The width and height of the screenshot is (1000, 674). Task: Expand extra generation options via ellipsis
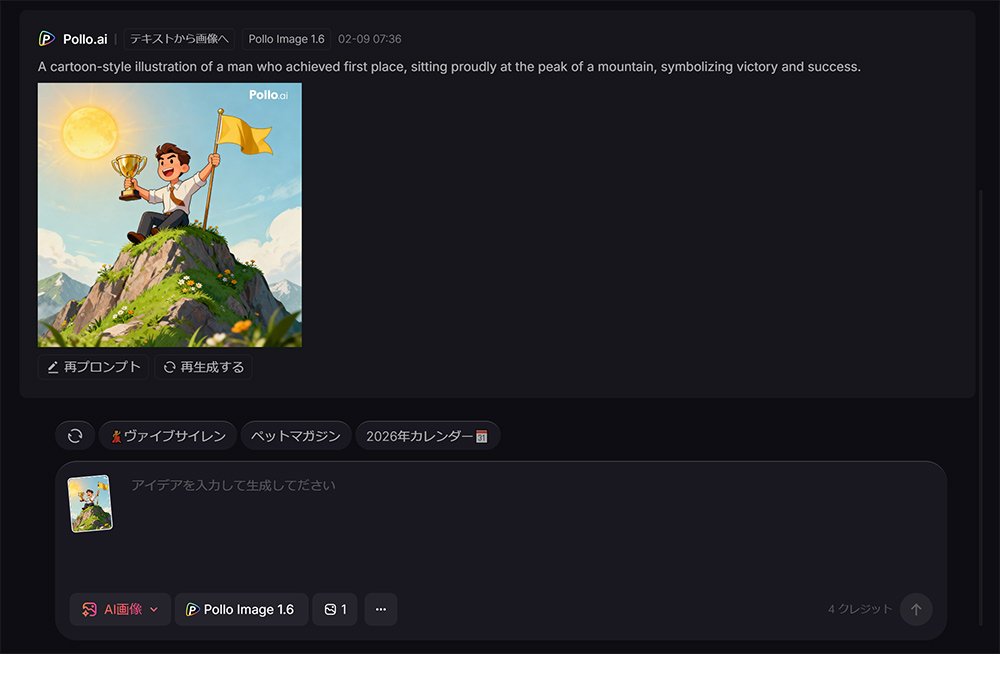pos(380,609)
